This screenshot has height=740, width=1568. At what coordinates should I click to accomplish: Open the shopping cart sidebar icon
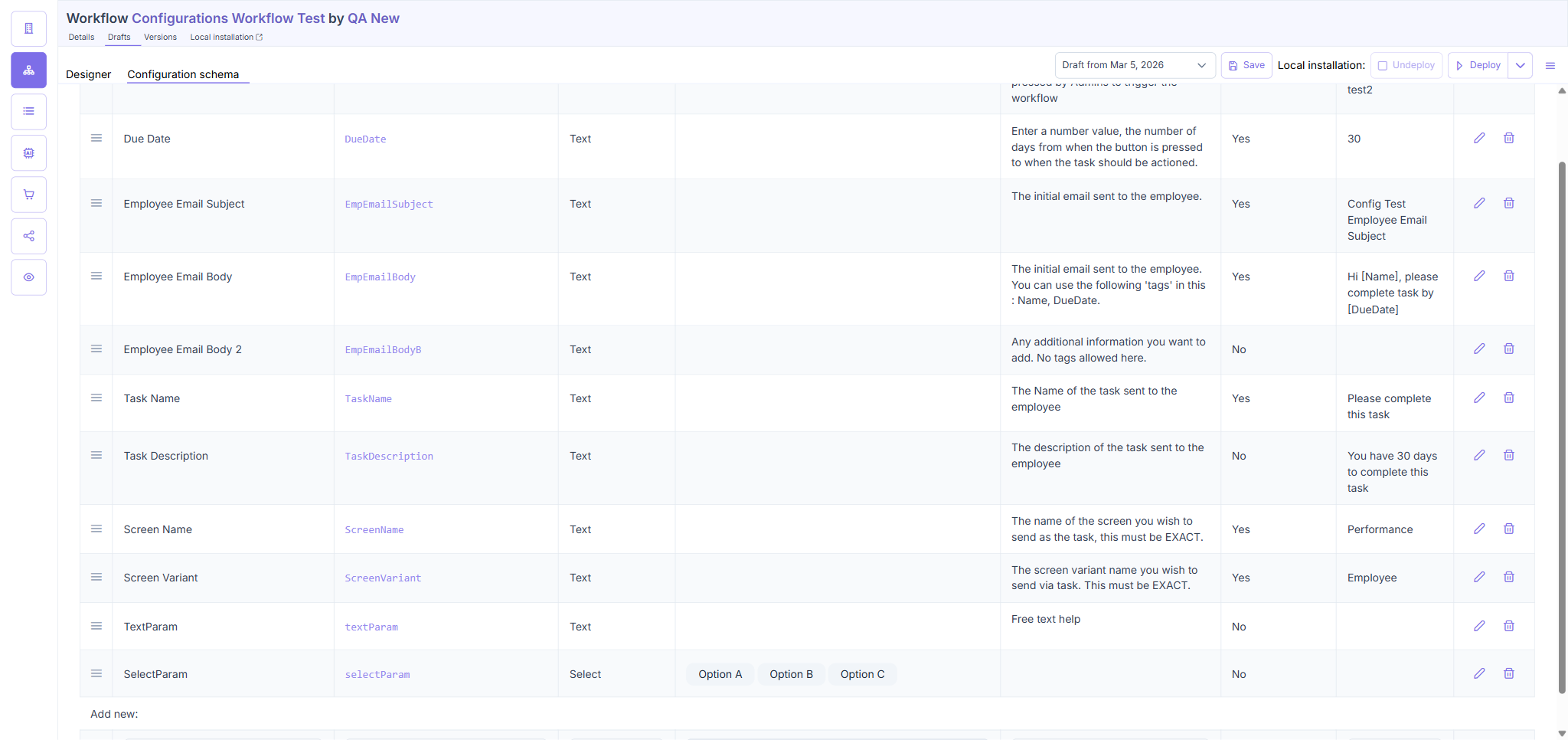[28, 195]
